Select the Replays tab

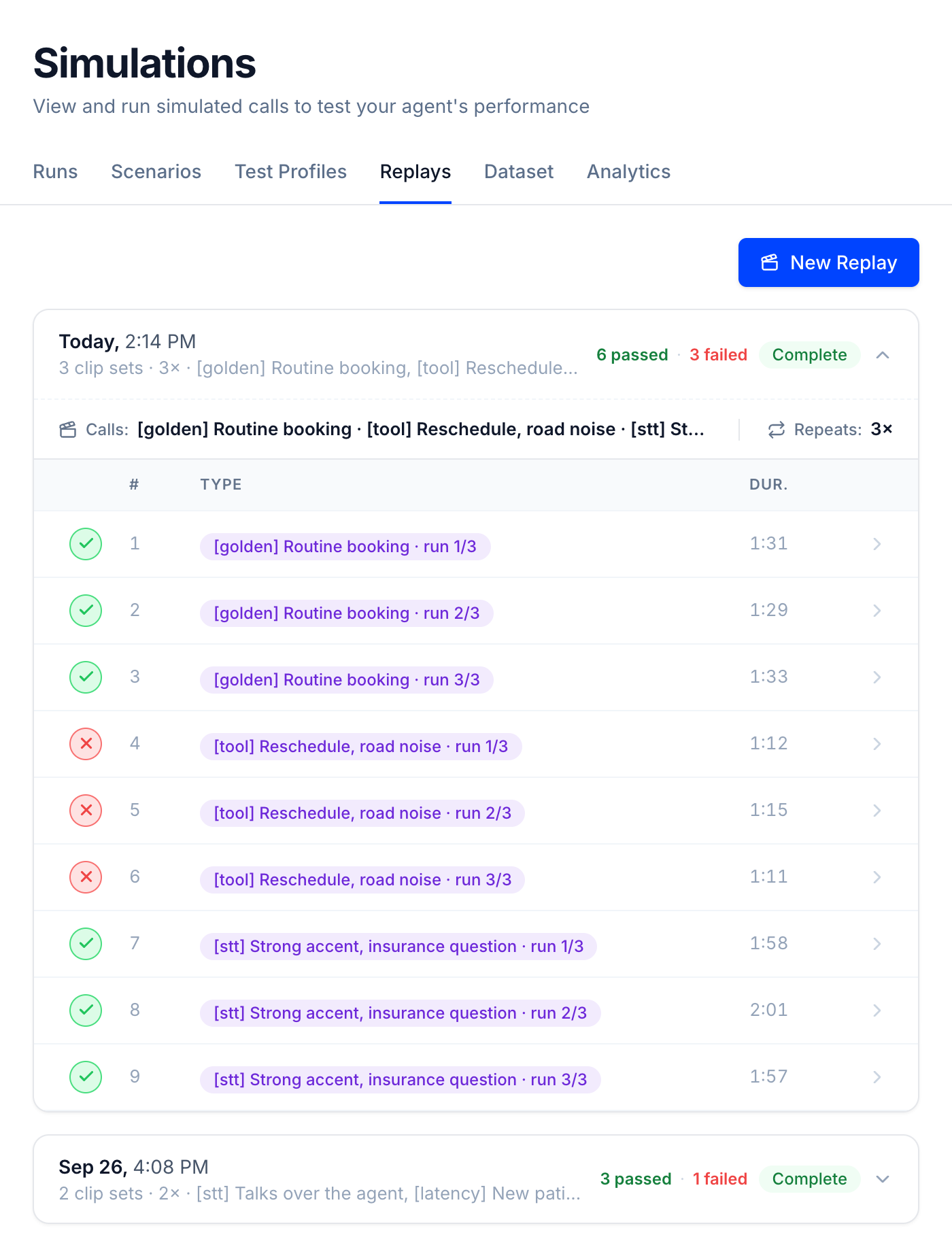pos(415,172)
